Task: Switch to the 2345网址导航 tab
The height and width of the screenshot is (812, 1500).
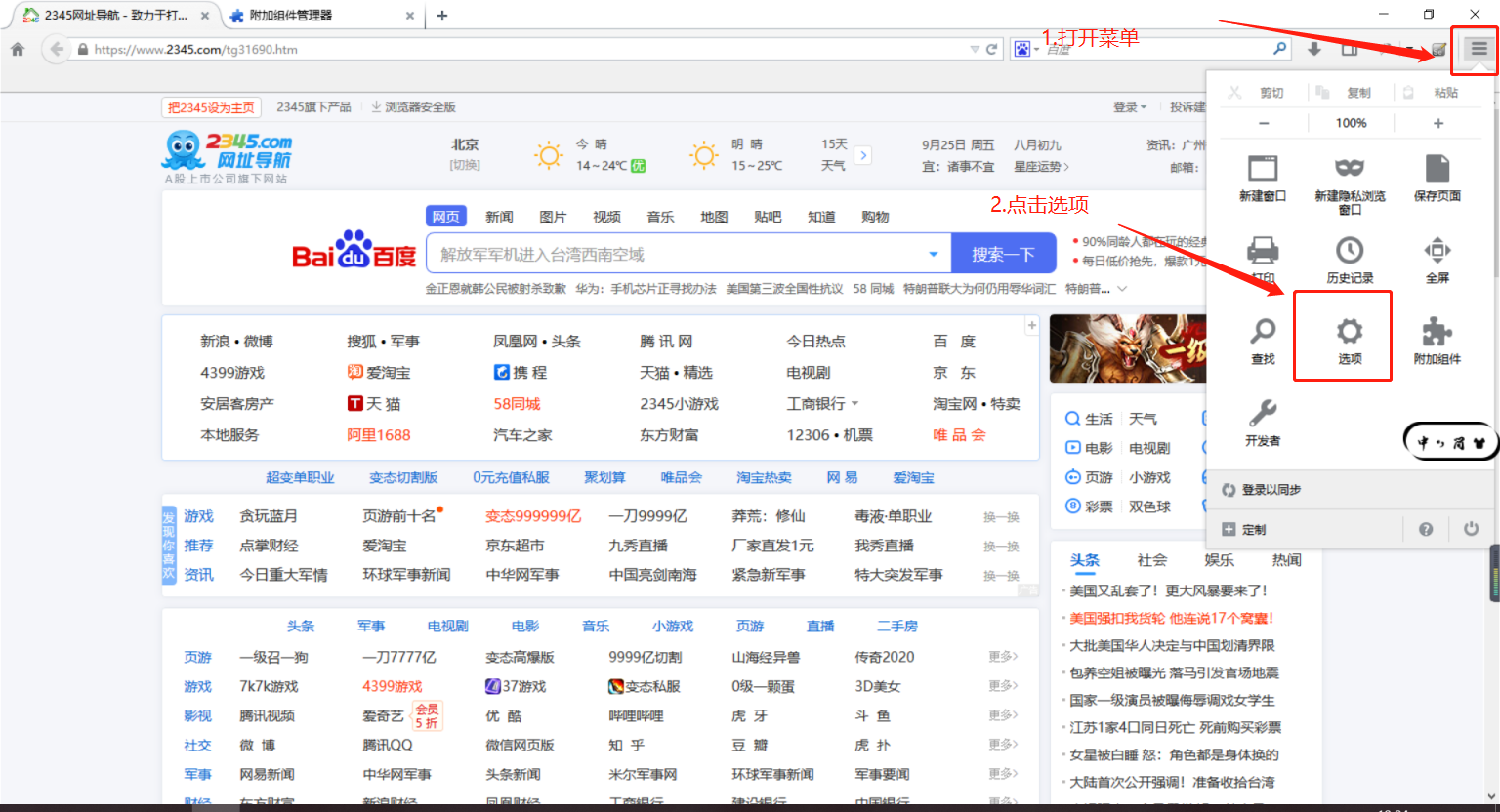Action: click(115, 16)
